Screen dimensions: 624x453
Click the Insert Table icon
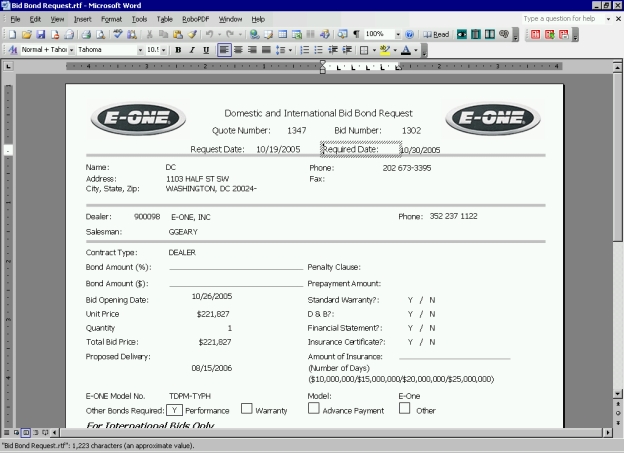(283, 35)
